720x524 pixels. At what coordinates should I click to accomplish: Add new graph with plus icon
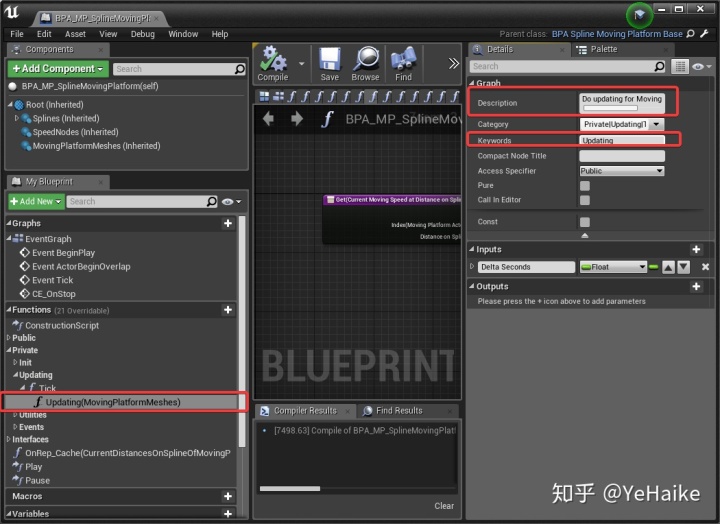pyautogui.click(x=228, y=223)
